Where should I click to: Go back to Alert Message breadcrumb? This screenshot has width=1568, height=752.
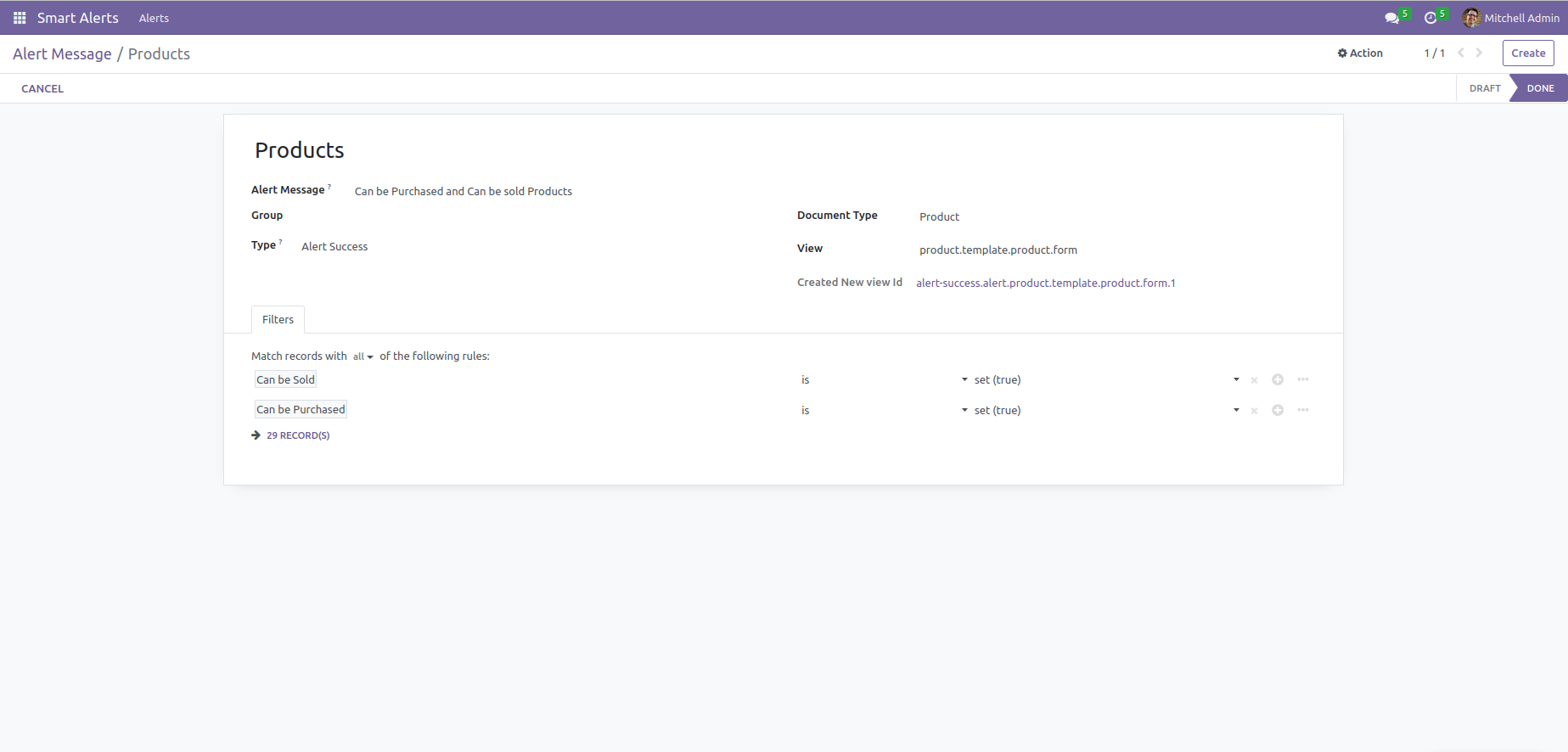pos(62,53)
